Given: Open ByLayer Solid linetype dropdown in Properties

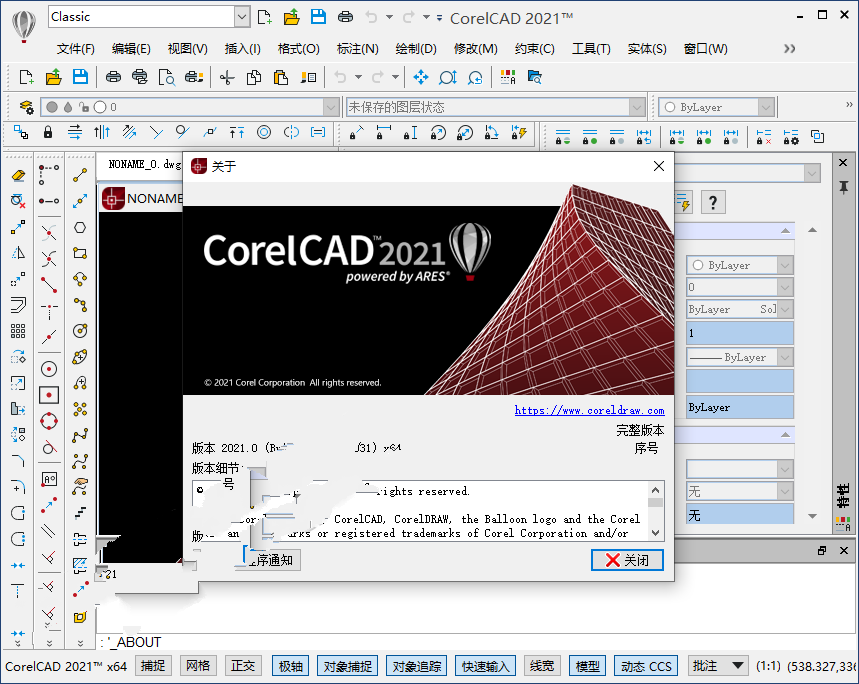Looking at the screenshot, I should 784,309.
